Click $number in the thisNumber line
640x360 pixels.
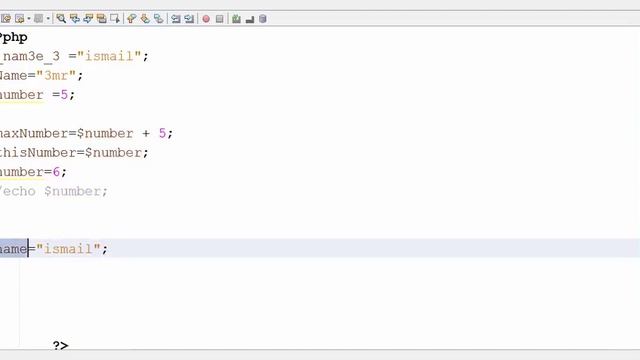113,153
